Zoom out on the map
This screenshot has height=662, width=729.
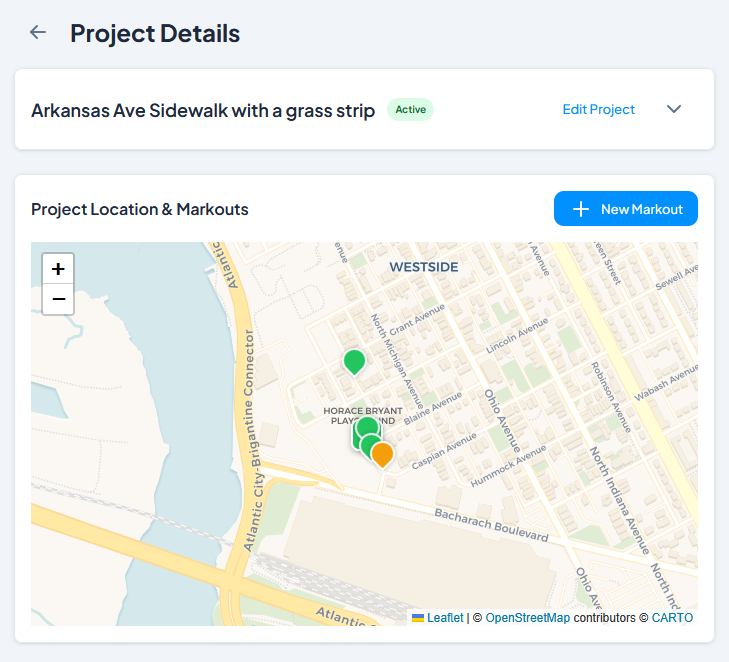(58, 299)
